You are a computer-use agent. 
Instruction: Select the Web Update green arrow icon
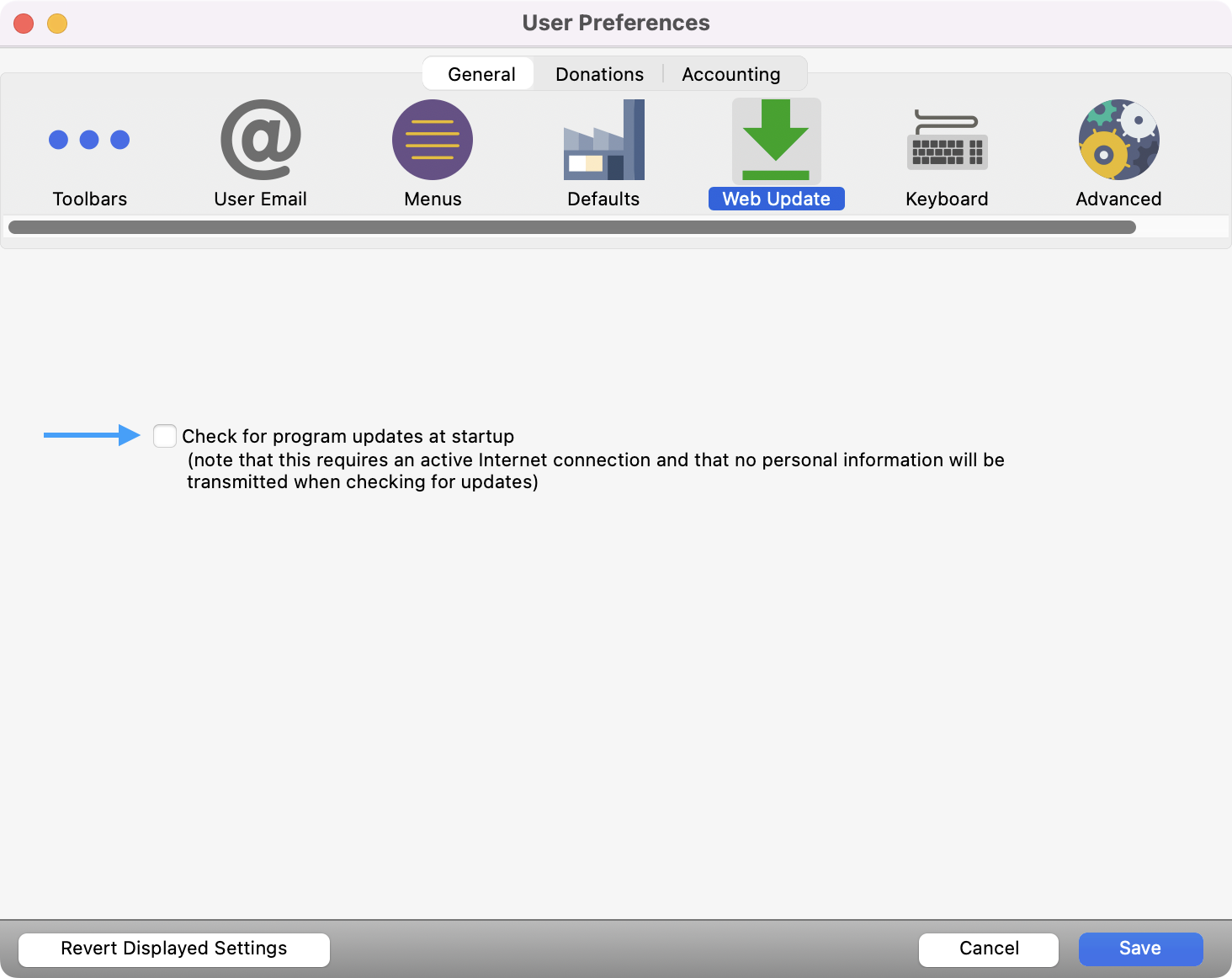click(776, 140)
